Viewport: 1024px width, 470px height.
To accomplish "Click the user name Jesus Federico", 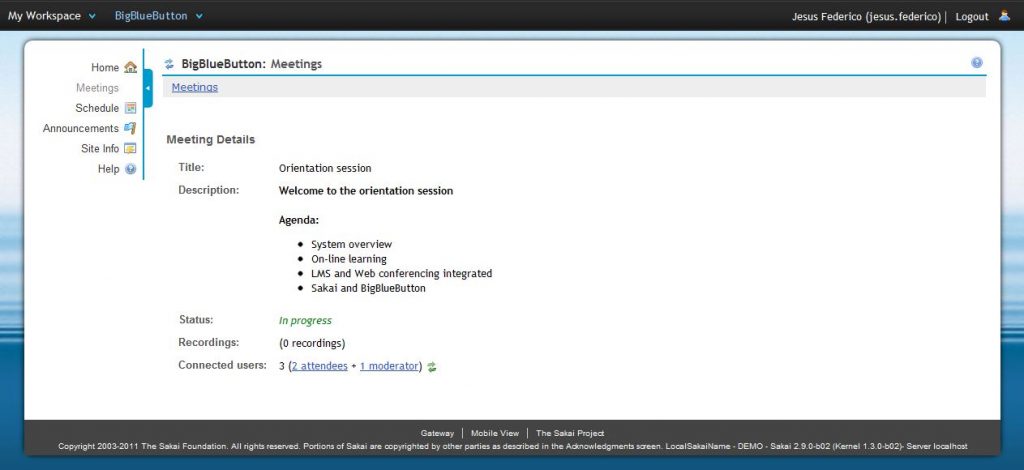I will (x=867, y=16).
